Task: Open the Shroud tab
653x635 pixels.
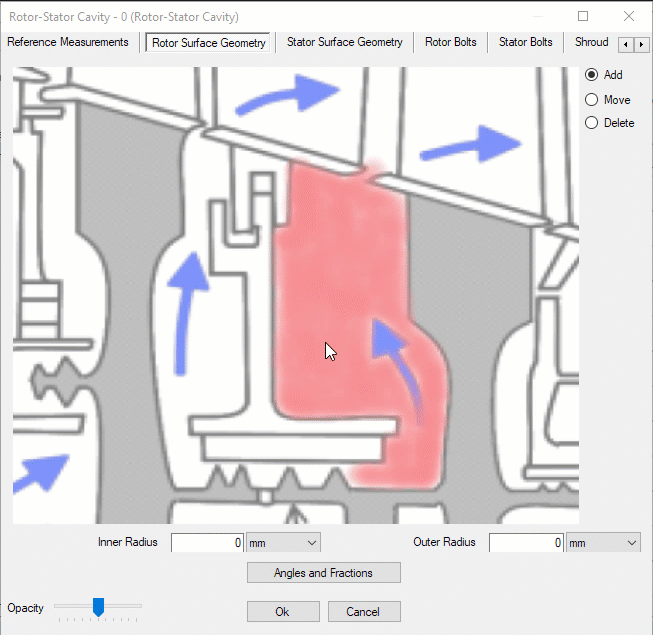Action: click(591, 43)
